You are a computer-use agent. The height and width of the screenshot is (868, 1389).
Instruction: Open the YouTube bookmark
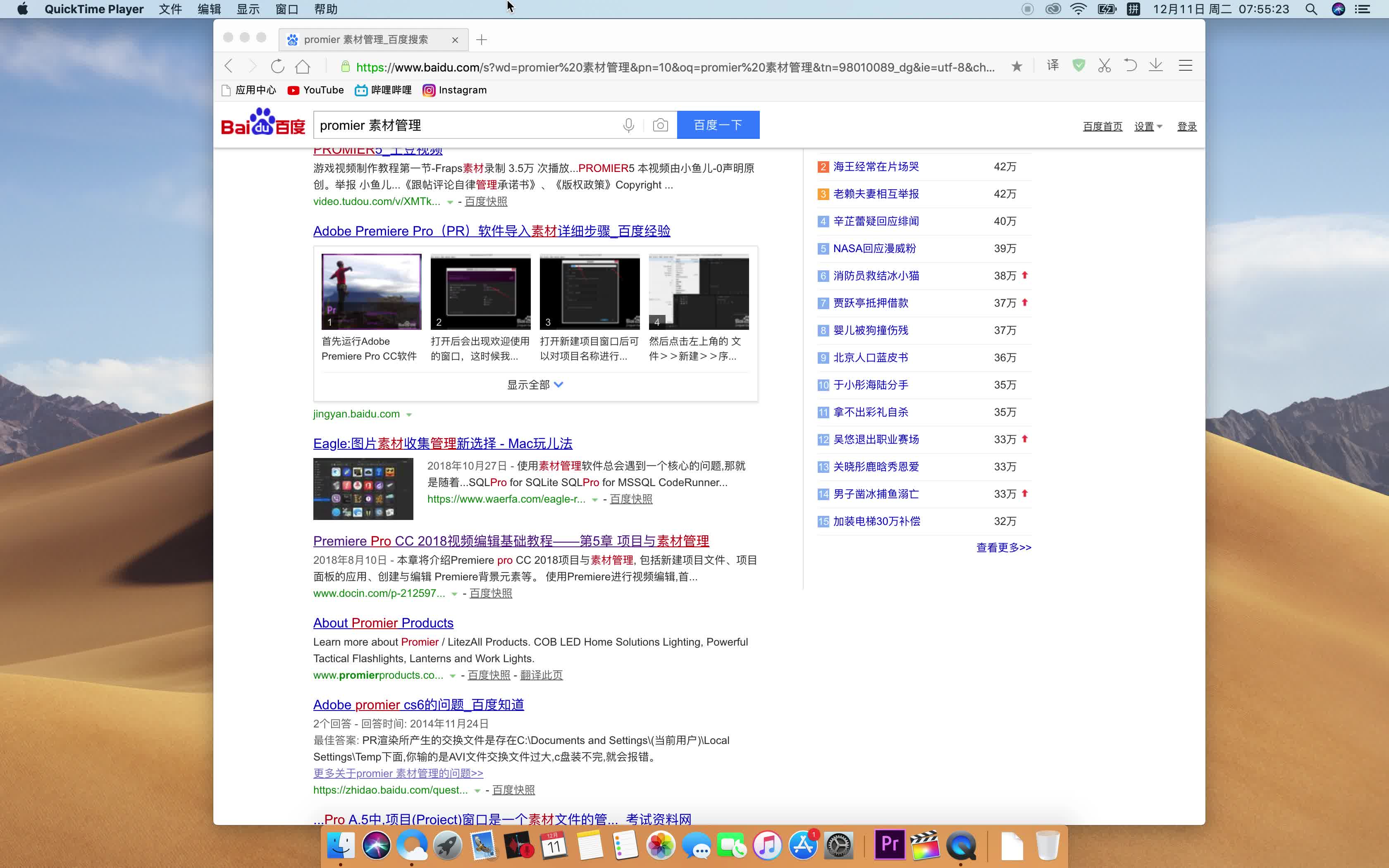coord(316,90)
